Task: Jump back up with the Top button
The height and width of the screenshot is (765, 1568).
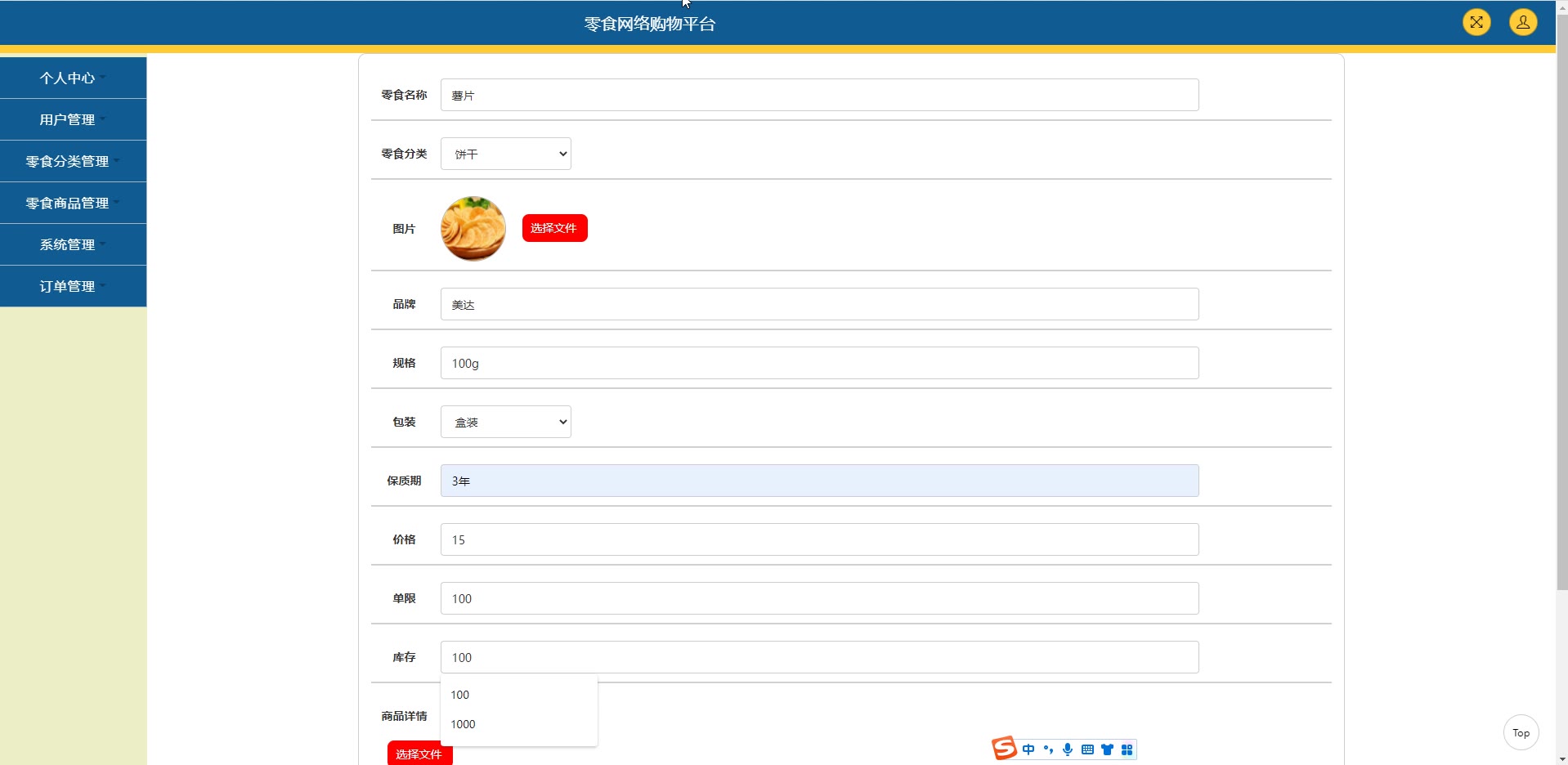Action: (x=1521, y=732)
